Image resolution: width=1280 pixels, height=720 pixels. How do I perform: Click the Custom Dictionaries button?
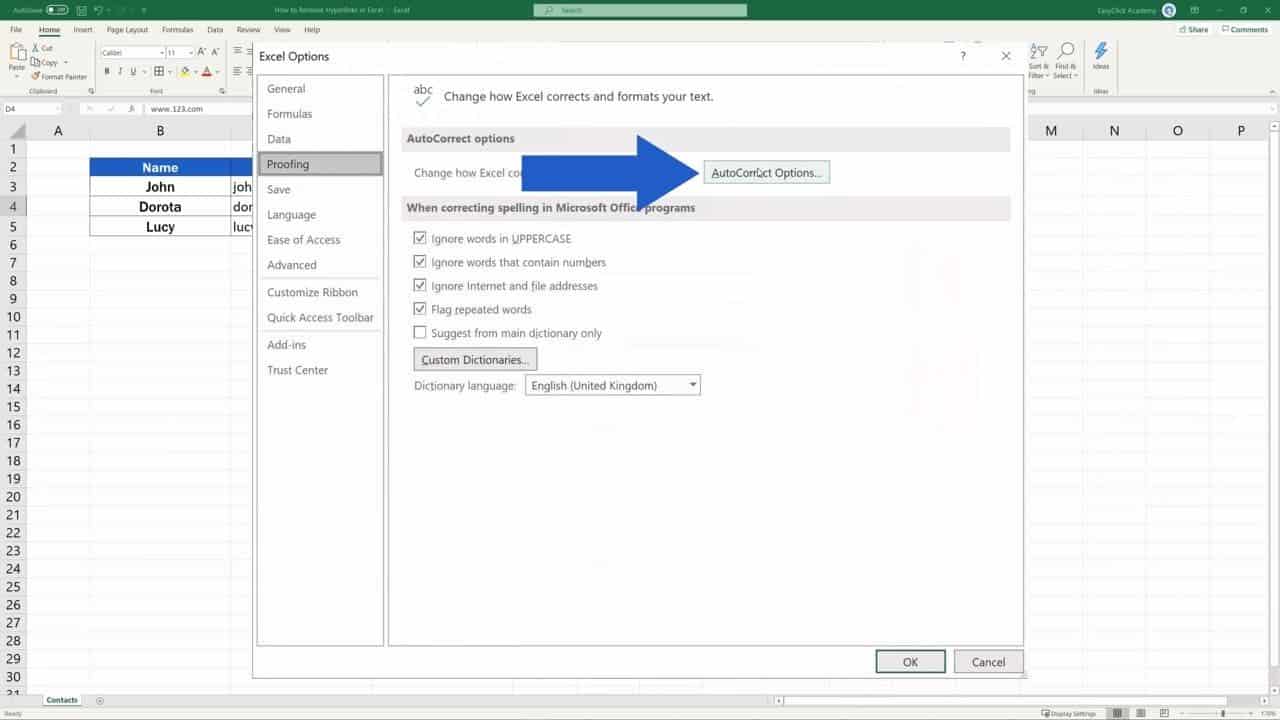pyautogui.click(x=475, y=360)
